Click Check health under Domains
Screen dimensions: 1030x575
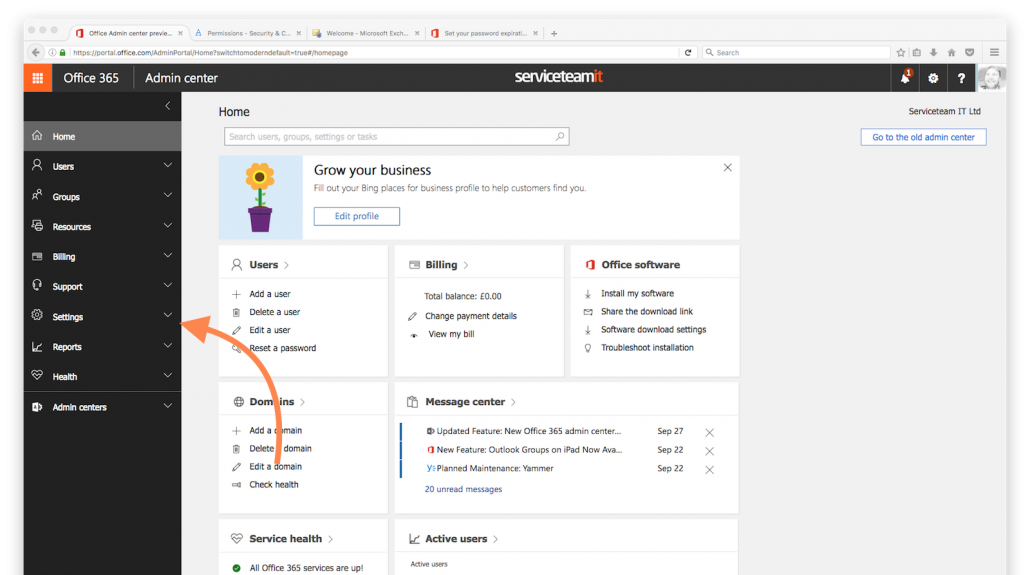tap(273, 484)
